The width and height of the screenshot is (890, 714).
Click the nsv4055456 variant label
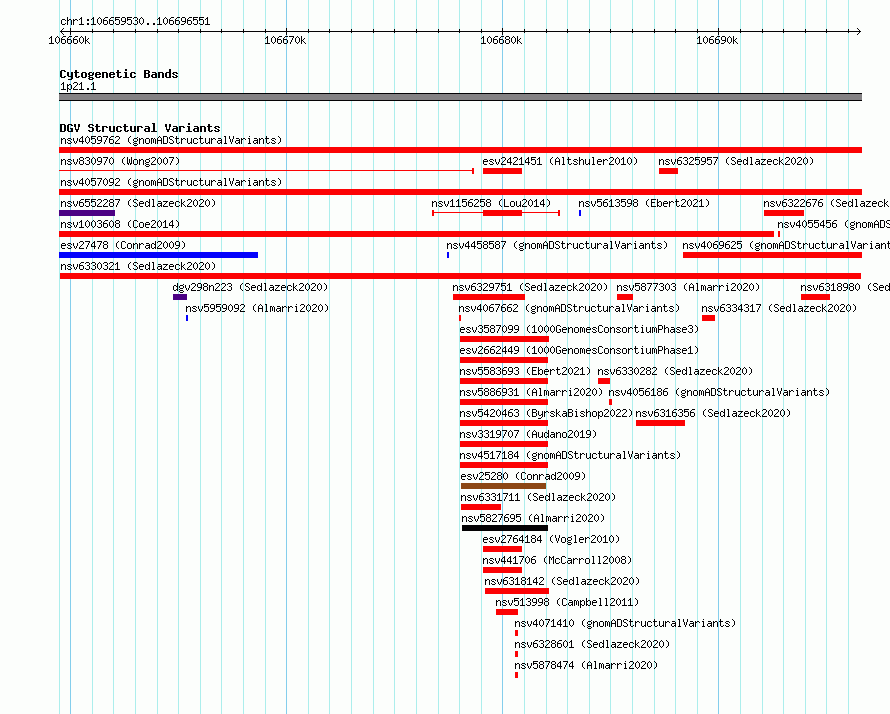pos(833,224)
